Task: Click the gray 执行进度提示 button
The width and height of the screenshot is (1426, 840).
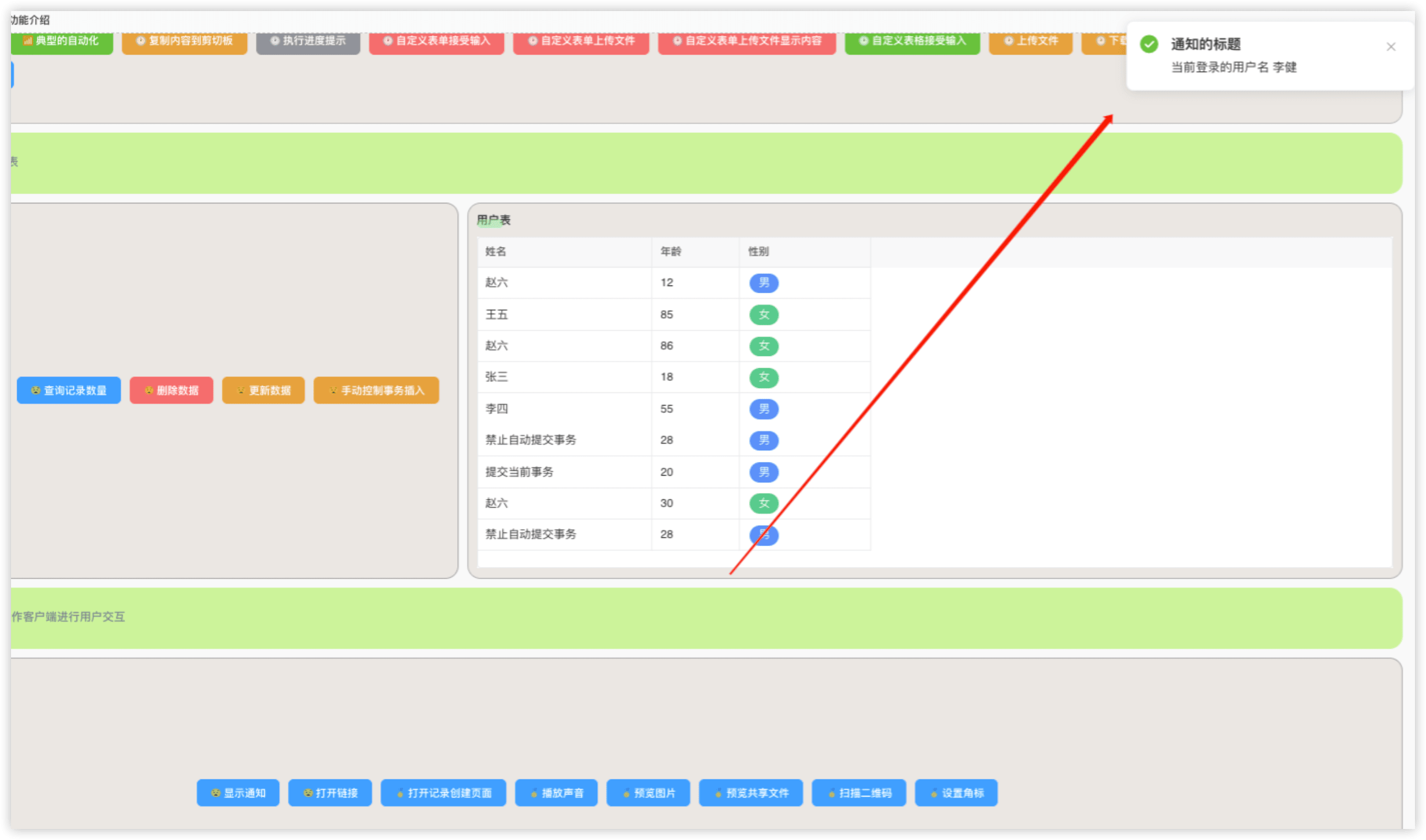Action: pyautogui.click(x=308, y=41)
